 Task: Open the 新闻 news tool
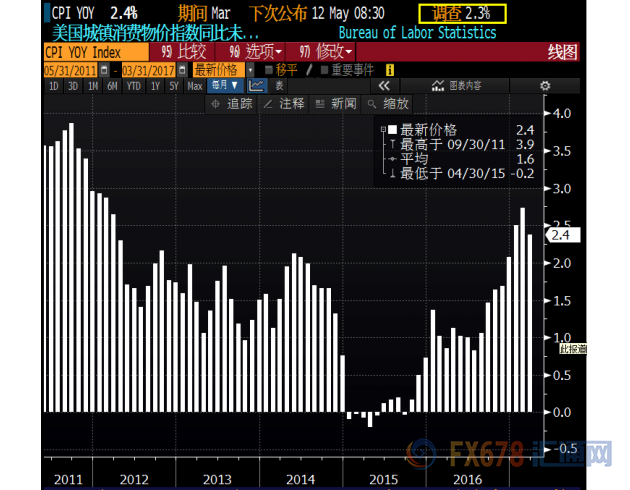(x=337, y=103)
